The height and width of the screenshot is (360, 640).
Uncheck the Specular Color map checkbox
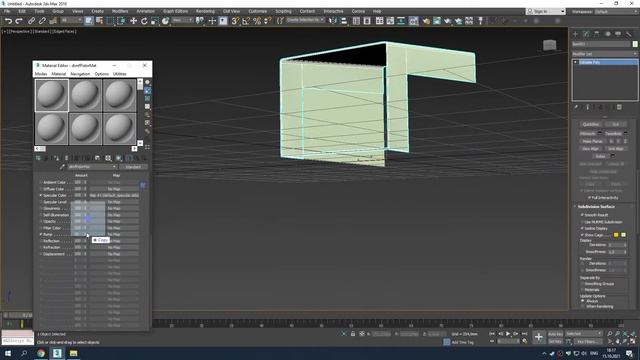(41, 196)
